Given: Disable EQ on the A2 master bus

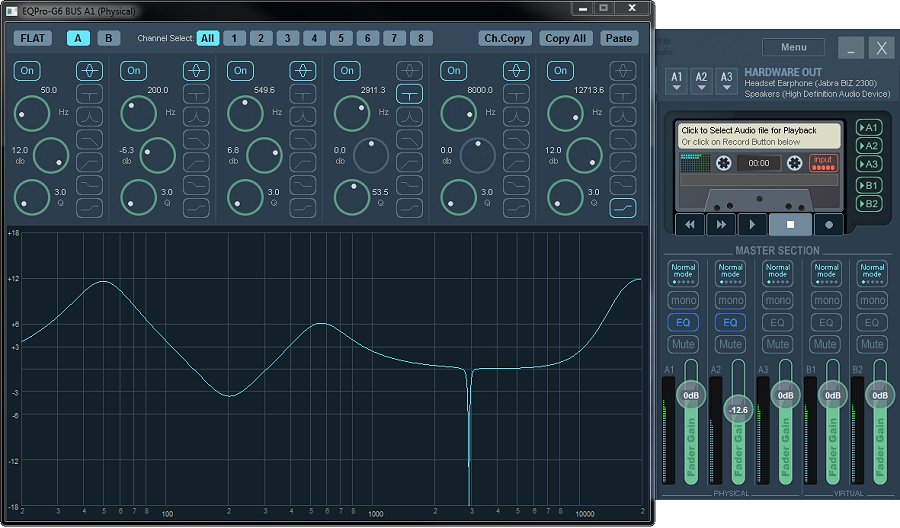Looking at the screenshot, I should coord(730,322).
